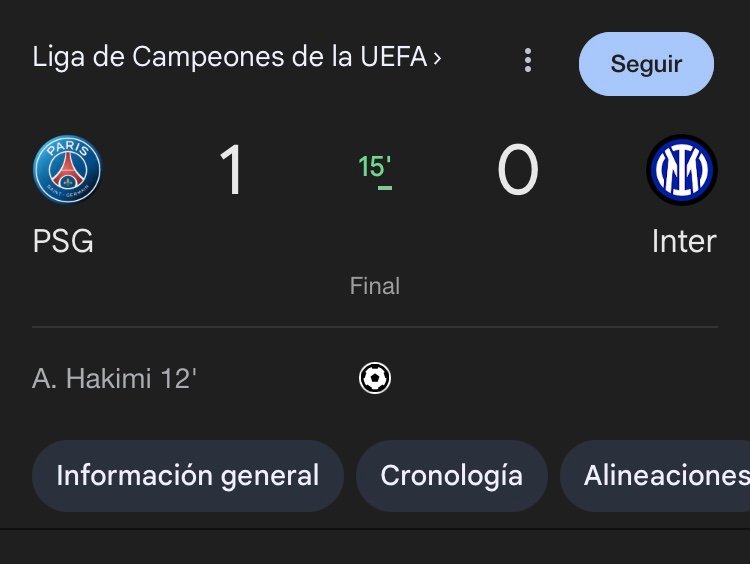This screenshot has width=750, height=564.
Task: Open the three-dot more options menu
Action: [528, 60]
